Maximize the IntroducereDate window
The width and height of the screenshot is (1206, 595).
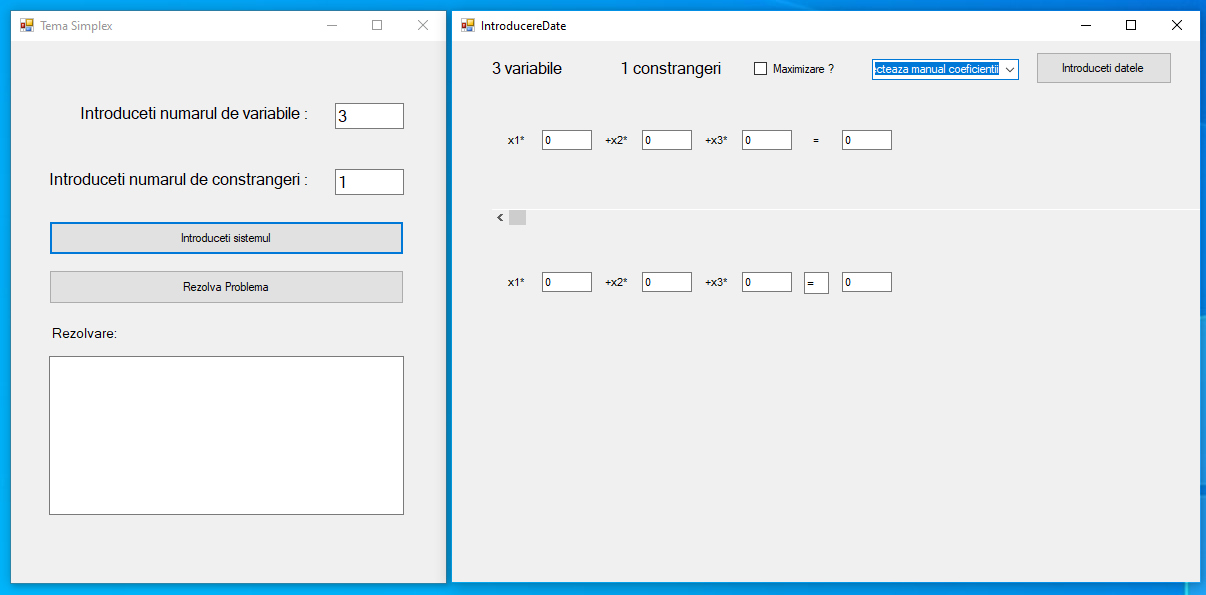pos(1131,25)
